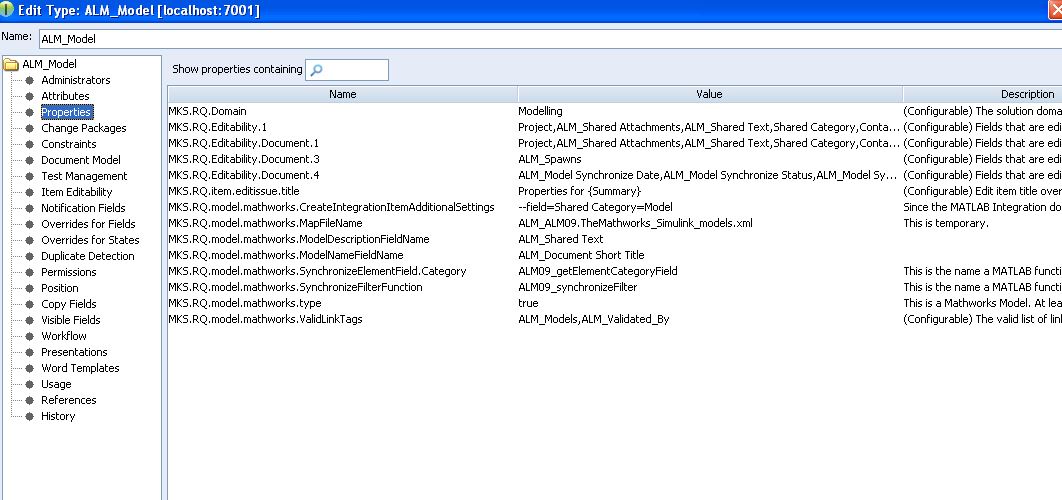Open the Duplicate Detection tree node

[87, 256]
